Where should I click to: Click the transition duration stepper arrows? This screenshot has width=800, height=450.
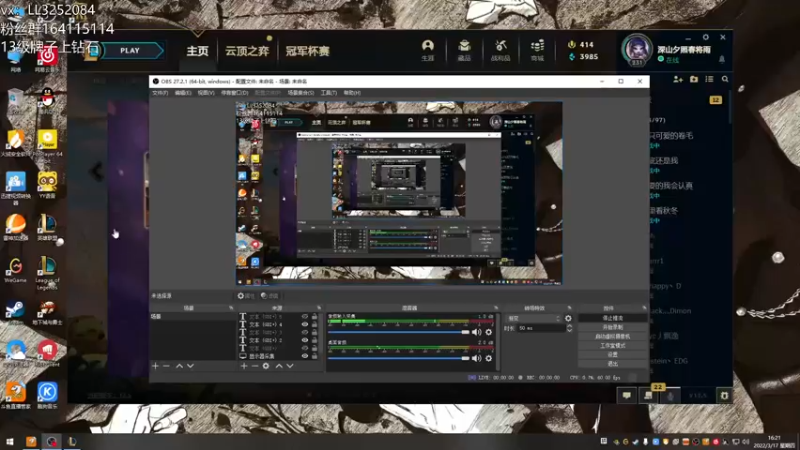point(569,328)
